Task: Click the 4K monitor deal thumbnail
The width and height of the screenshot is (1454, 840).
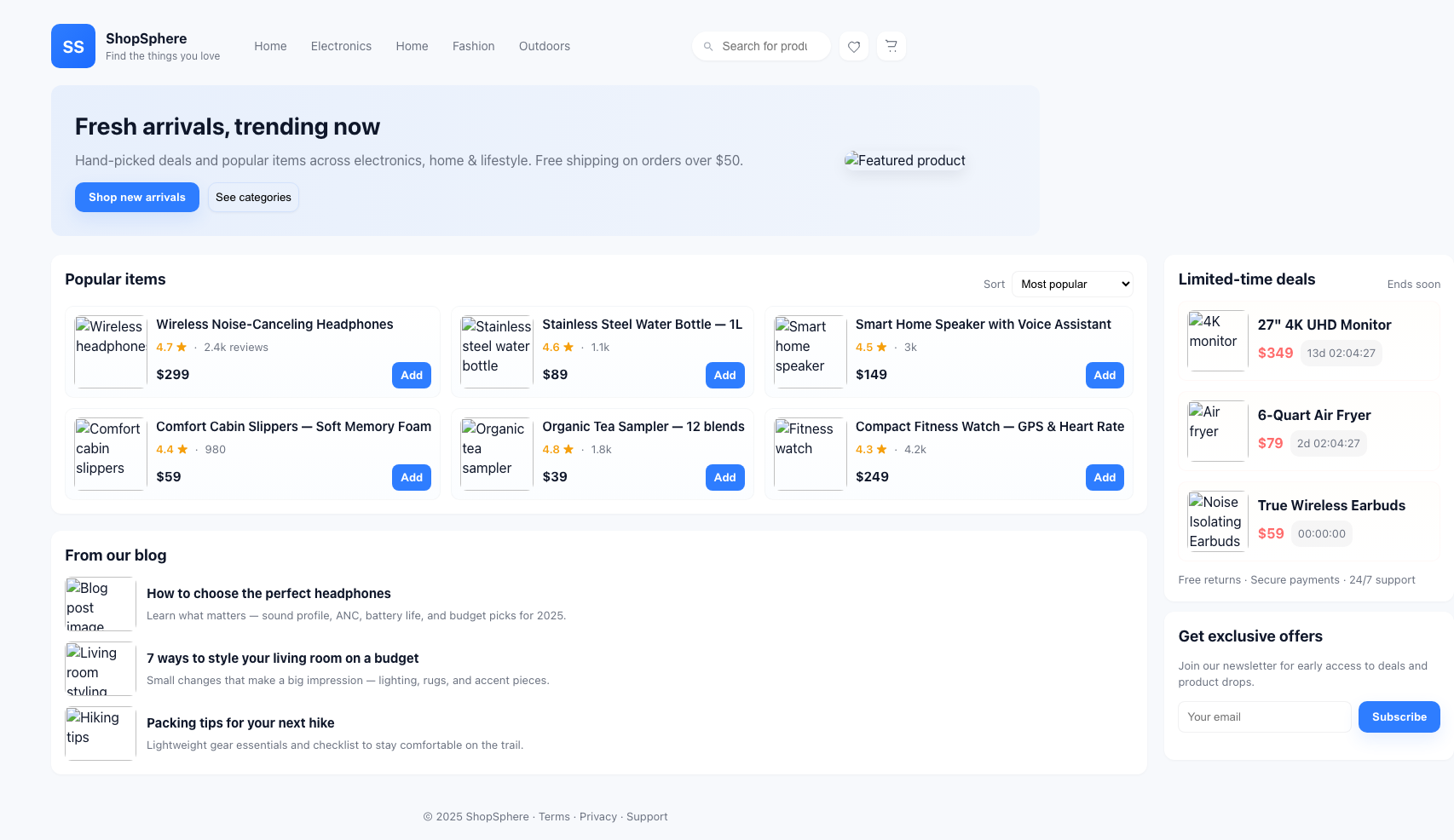Action: [1216, 340]
